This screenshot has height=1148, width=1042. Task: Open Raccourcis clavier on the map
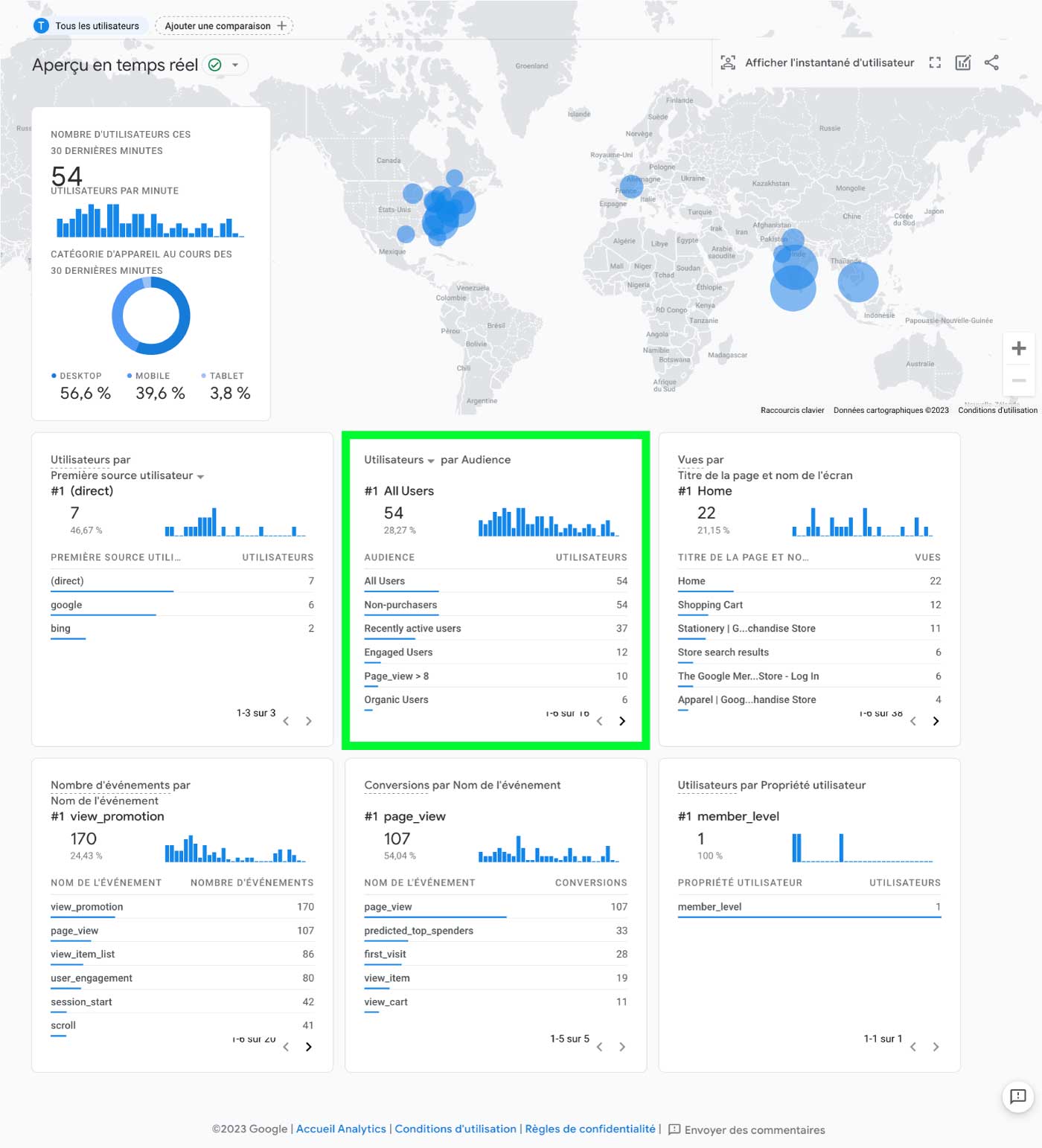point(792,410)
